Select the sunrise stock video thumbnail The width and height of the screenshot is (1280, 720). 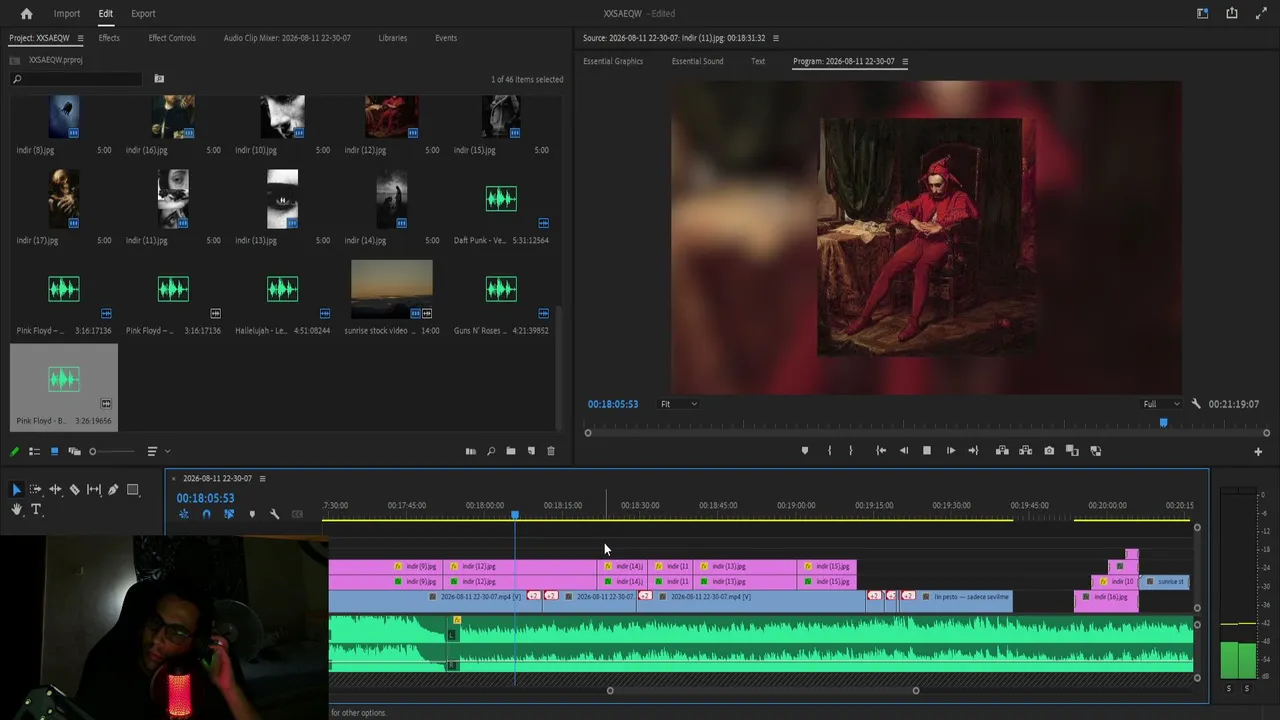click(x=392, y=289)
